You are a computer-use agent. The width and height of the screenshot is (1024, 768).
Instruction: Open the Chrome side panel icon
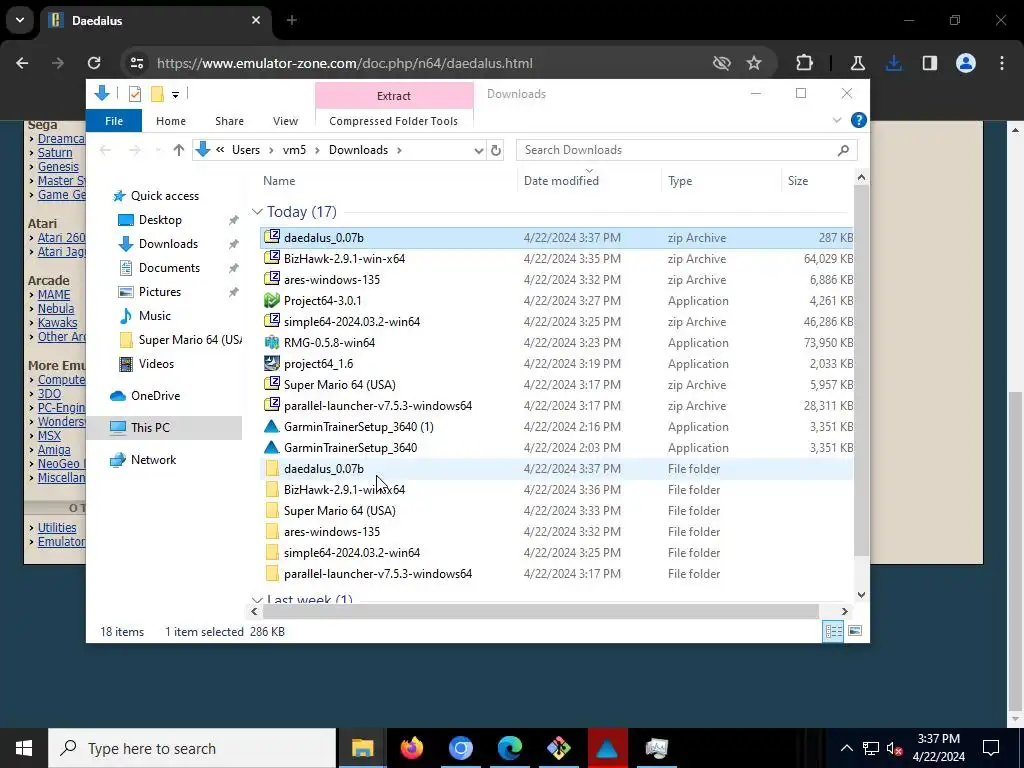pos(930,63)
